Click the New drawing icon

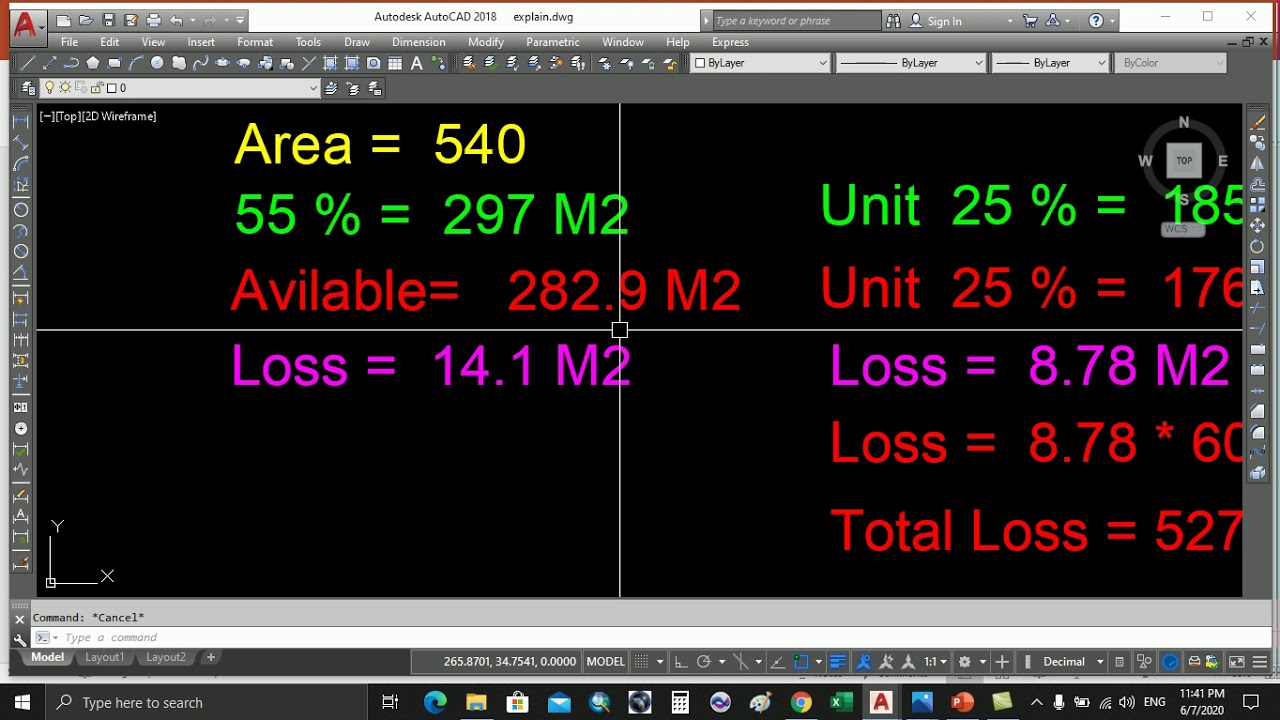[64, 20]
